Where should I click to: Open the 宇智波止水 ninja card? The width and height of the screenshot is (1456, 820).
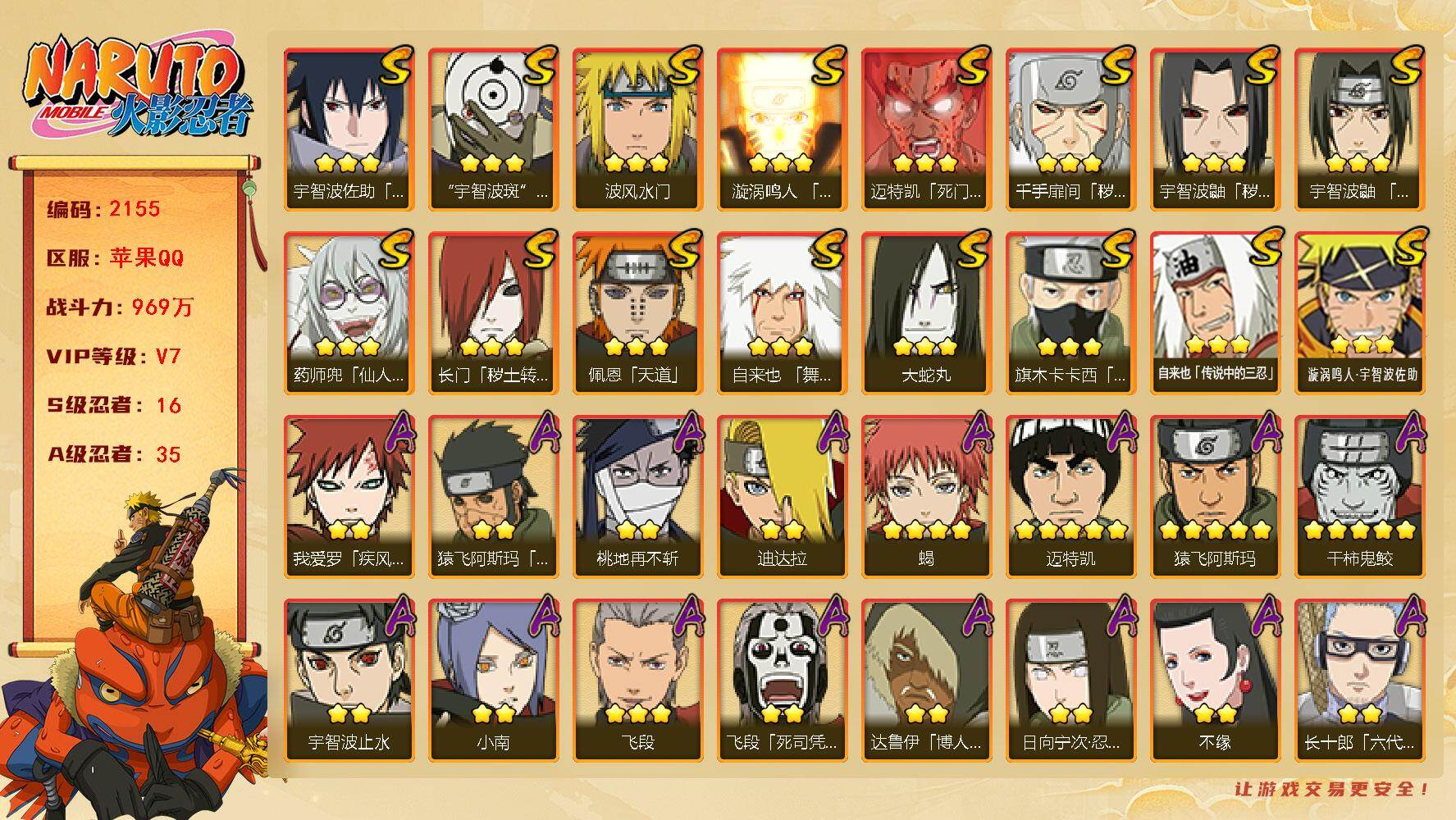[x=349, y=680]
